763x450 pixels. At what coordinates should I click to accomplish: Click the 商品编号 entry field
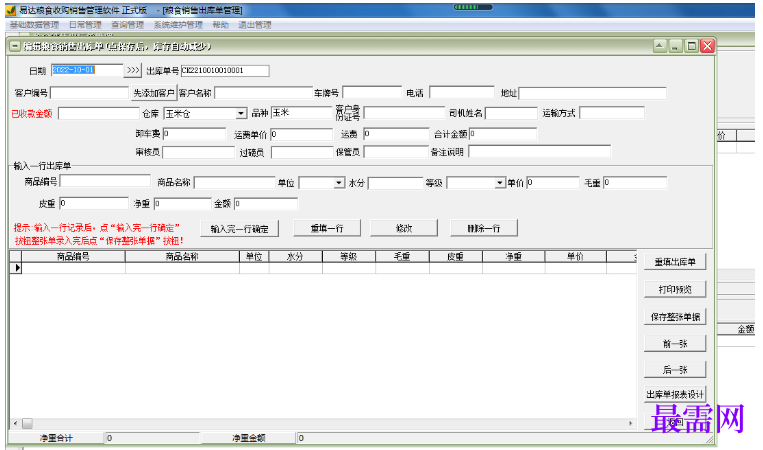pos(105,181)
